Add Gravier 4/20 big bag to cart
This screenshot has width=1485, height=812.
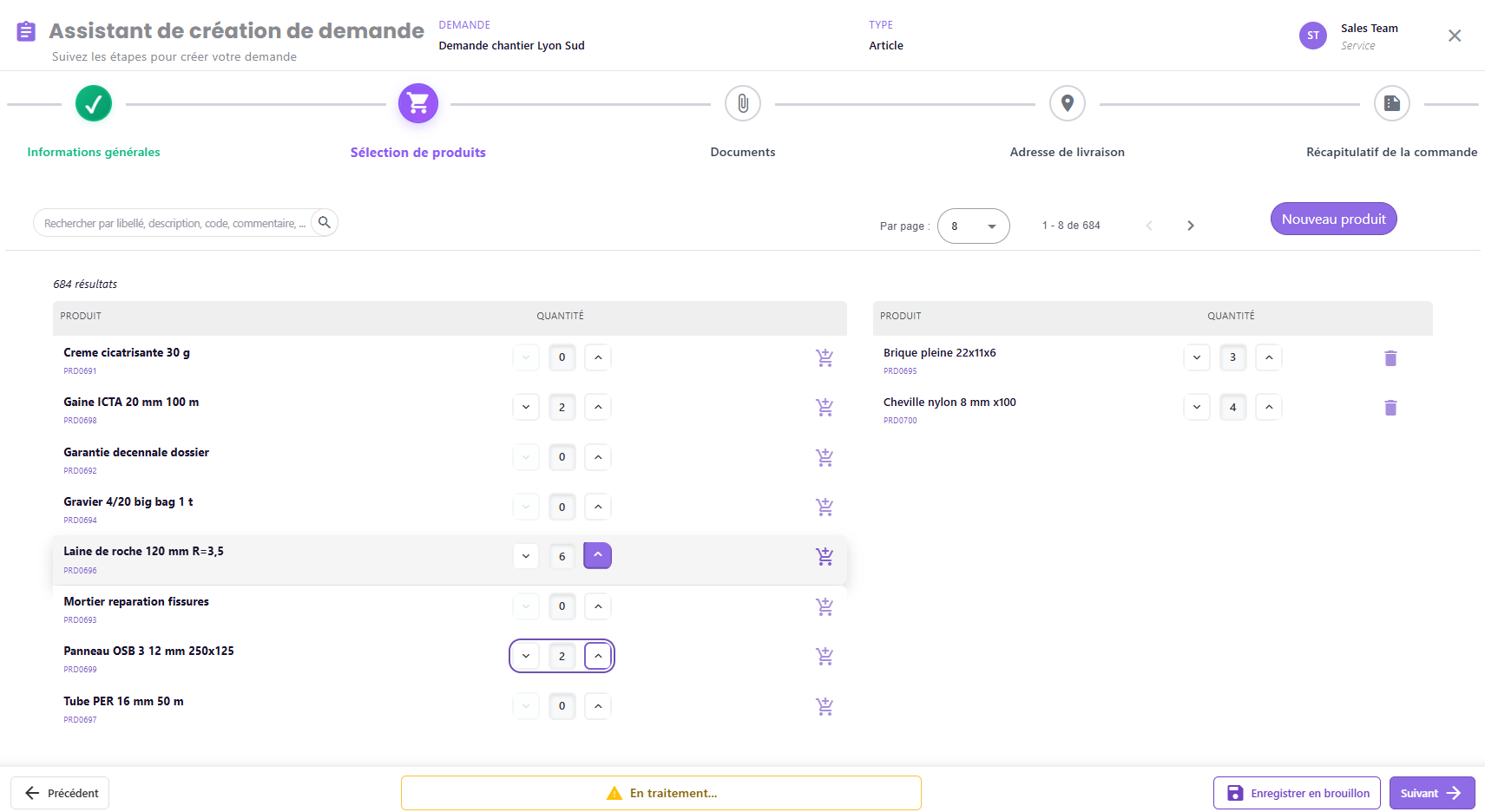pyautogui.click(x=825, y=507)
